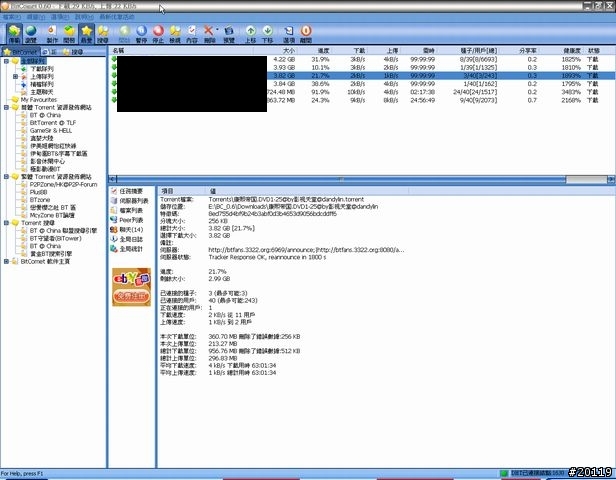The width and height of the screenshot is (616, 480).
Task: Collapse the Torrent 搜尋 tree node
Action: pyautogui.click(x=6, y=223)
